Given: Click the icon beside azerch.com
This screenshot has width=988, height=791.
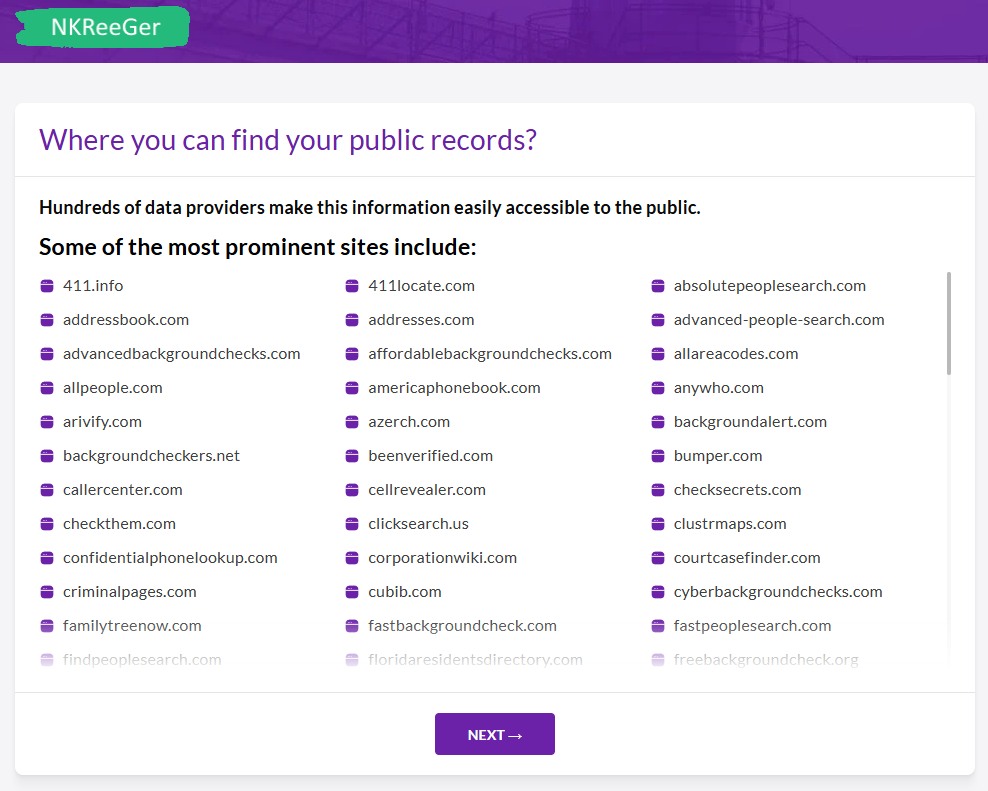Looking at the screenshot, I should click(x=352, y=422).
